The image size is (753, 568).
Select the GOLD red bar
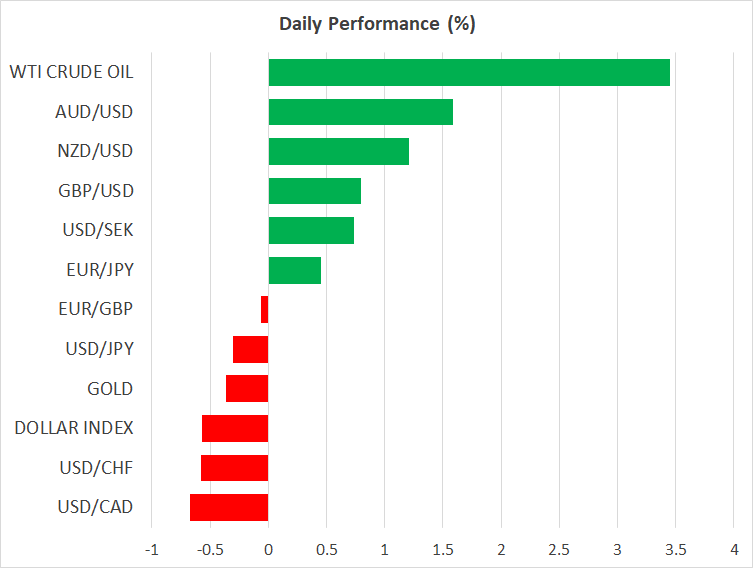pos(247,388)
